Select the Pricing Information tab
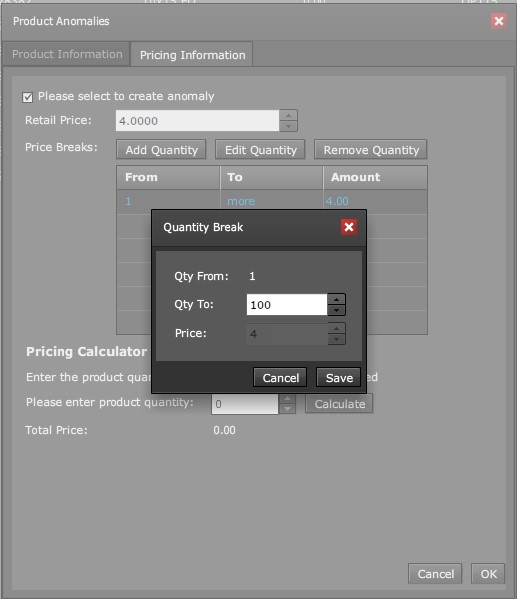Screen dimensions: 517x599 point(192,55)
